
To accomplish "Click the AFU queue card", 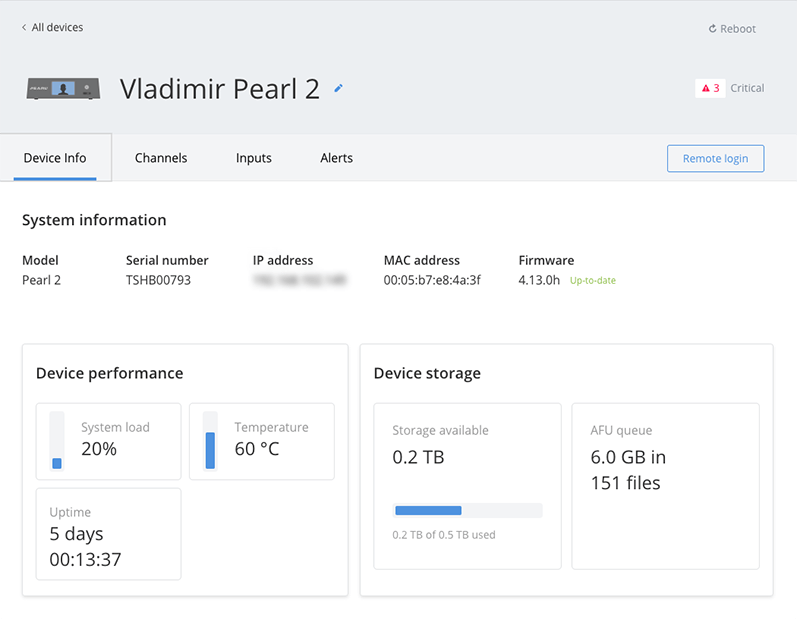I will [665, 486].
